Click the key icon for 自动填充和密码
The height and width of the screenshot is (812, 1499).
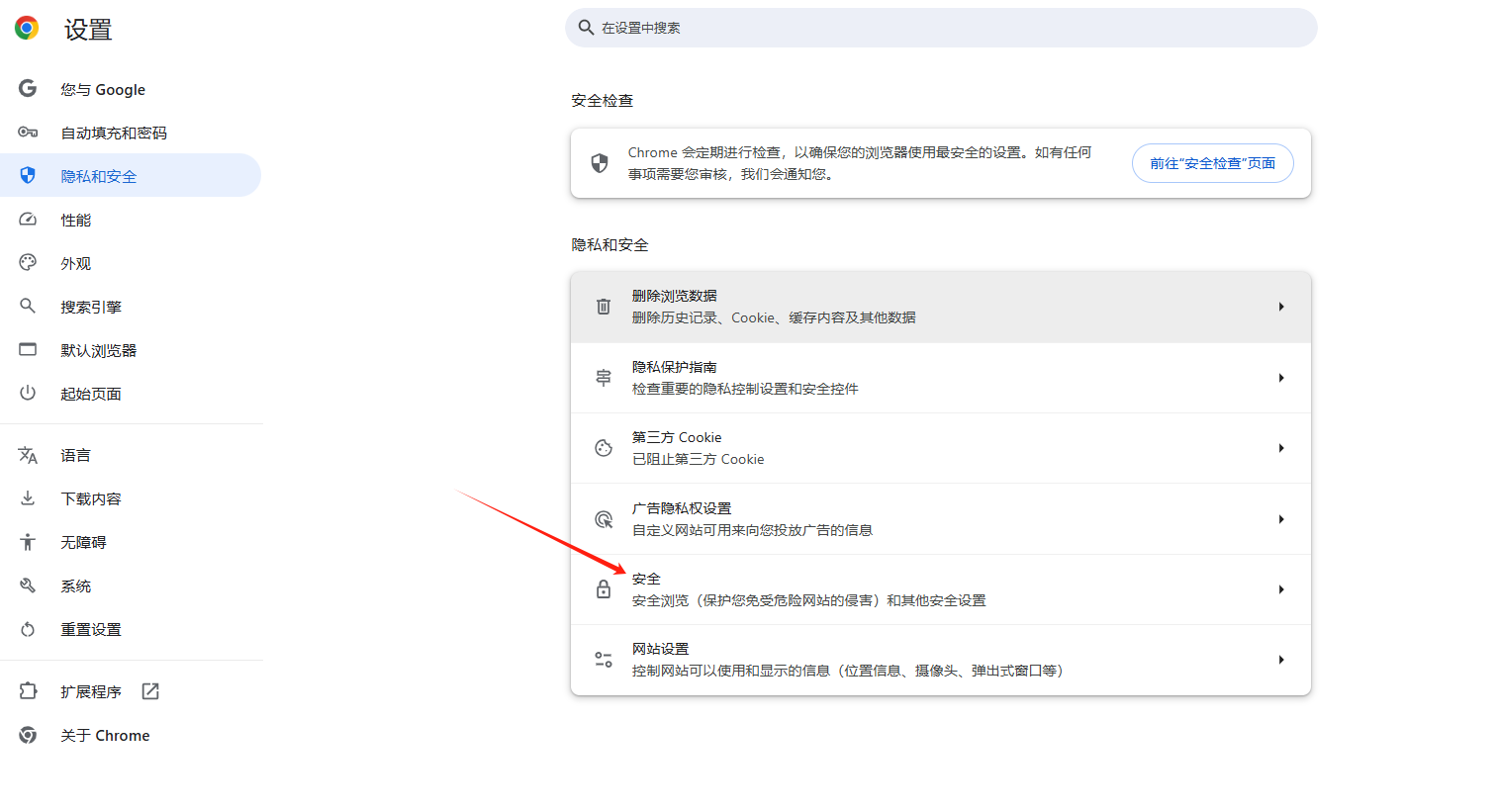(x=28, y=133)
